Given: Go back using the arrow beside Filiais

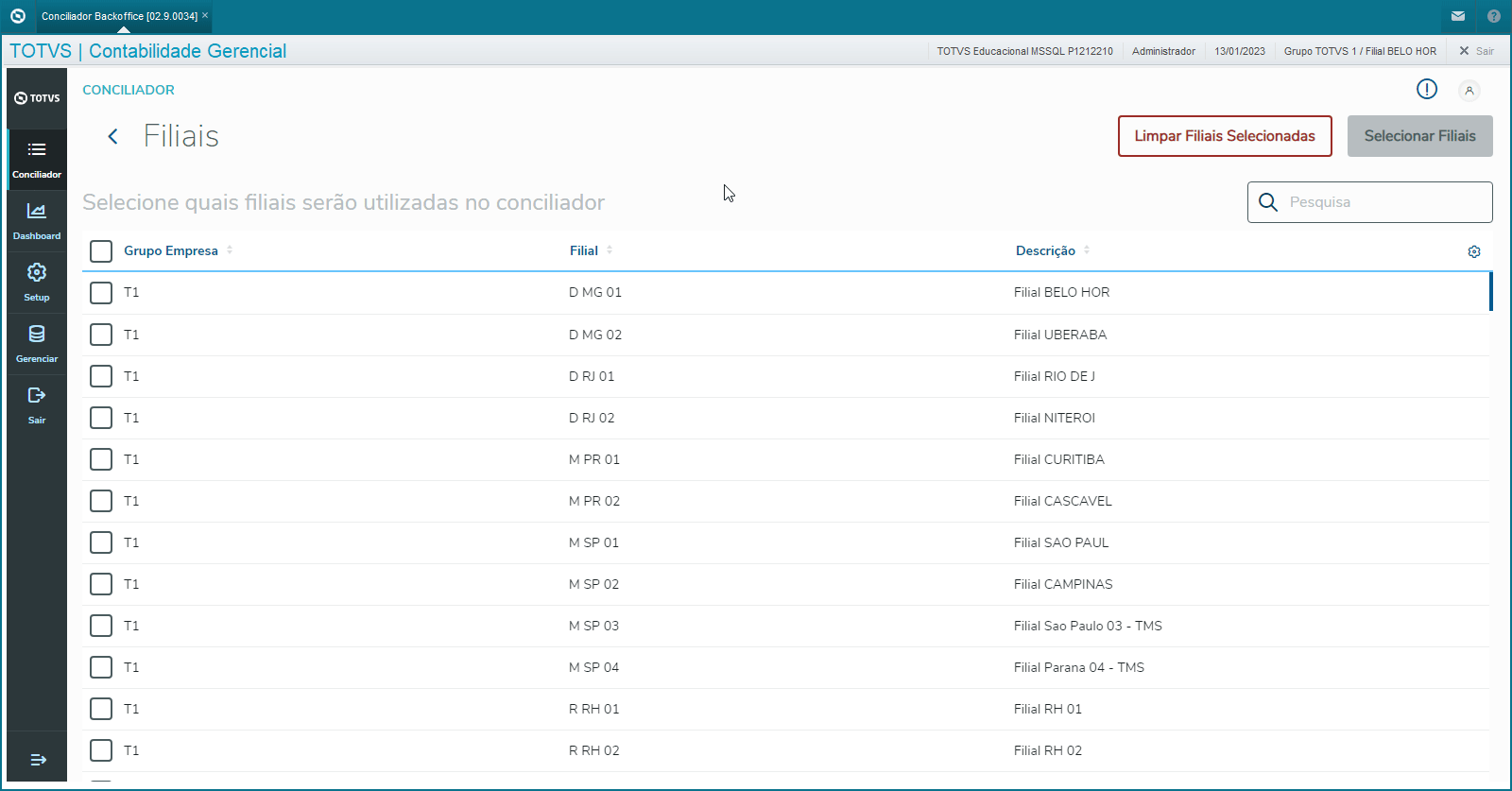Looking at the screenshot, I should point(112,137).
